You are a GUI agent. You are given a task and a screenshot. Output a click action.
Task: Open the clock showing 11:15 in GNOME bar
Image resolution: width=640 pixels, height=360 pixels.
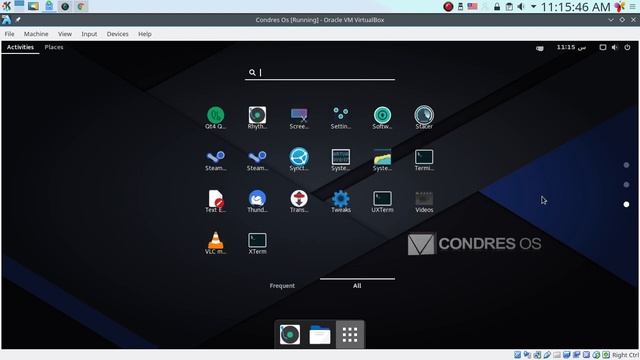(x=571, y=47)
